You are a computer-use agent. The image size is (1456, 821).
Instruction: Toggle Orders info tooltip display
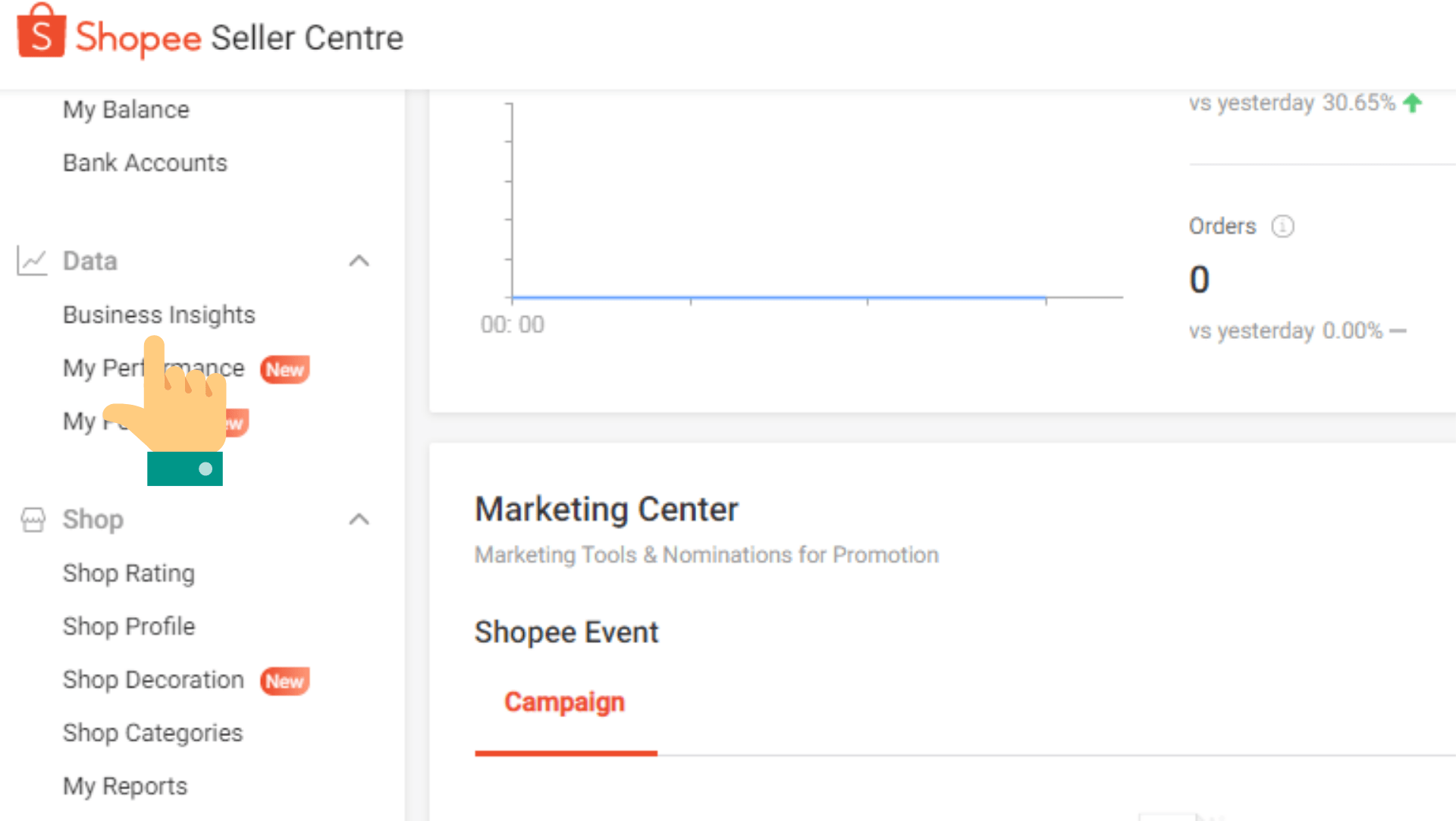tap(1282, 225)
